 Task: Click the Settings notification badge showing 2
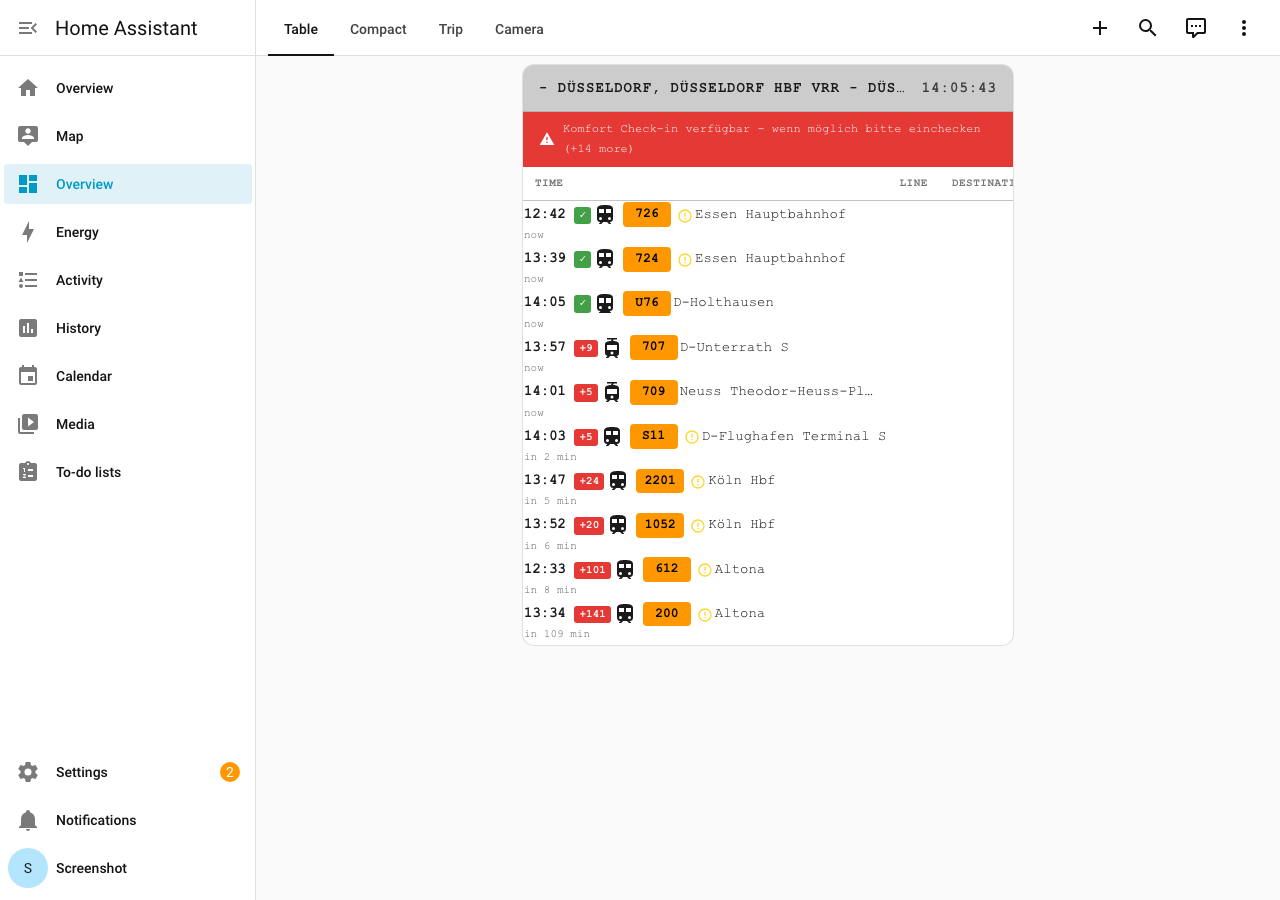[x=230, y=772]
